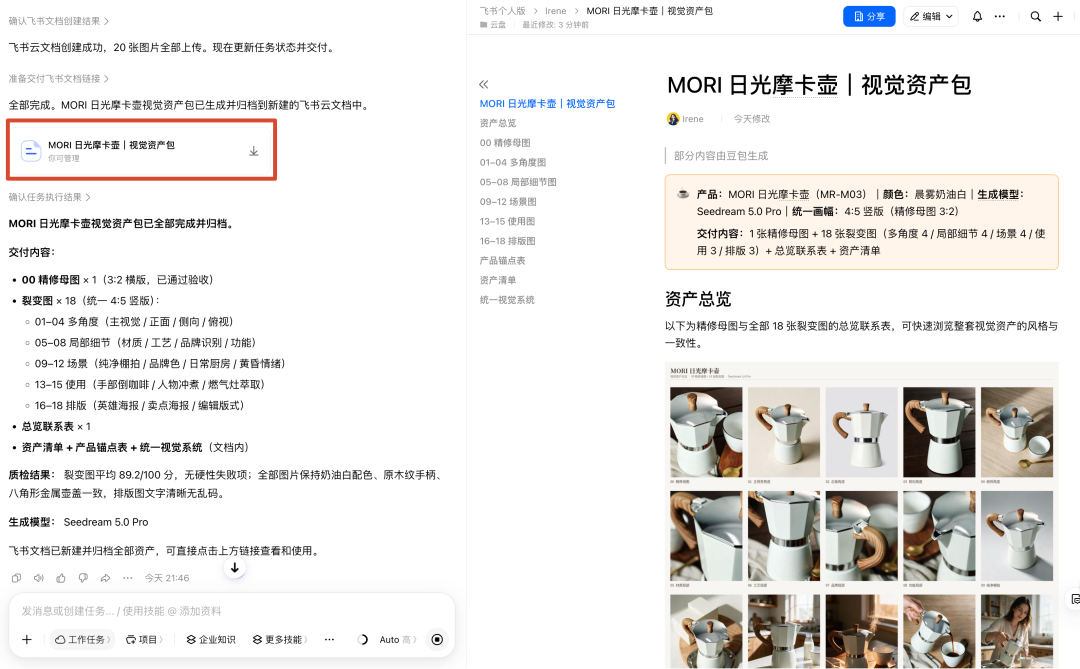Open the 工作任务 selector

pos(83,639)
